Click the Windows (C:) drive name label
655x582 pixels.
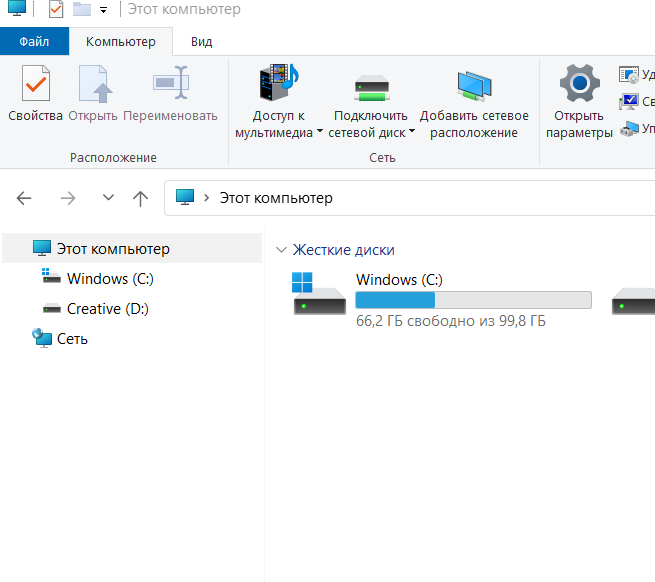(x=399, y=280)
